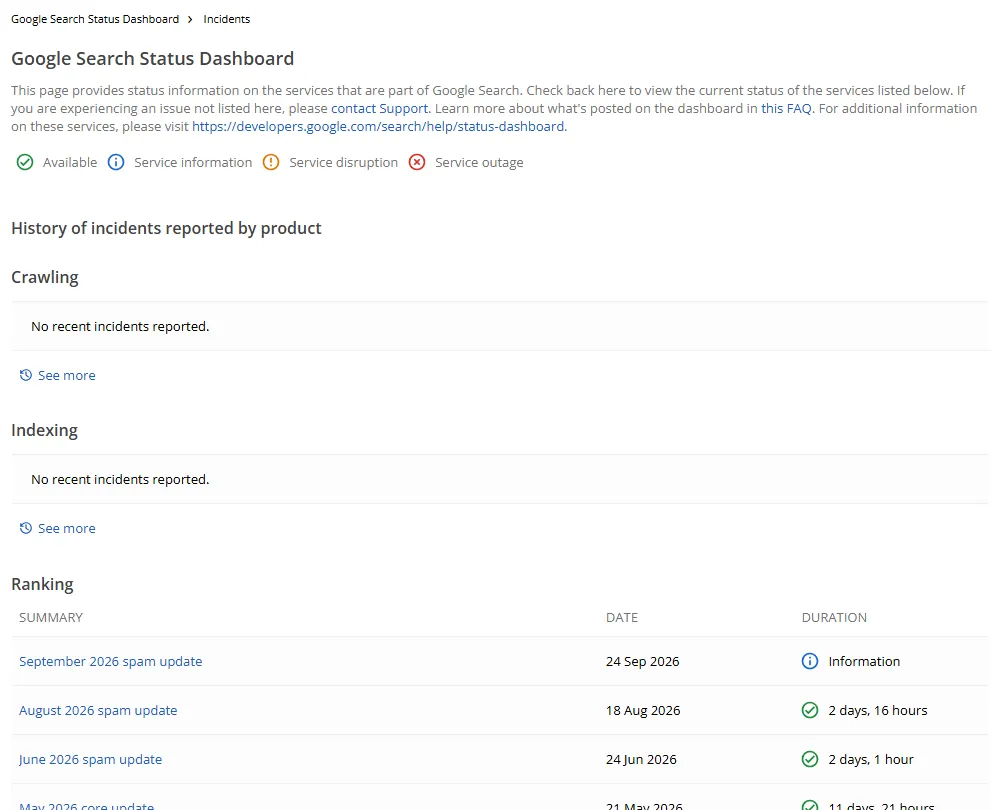This screenshot has width=1000, height=810.
Task: Click the breadcrumb chevron separator icon
Action: (190, 19)
